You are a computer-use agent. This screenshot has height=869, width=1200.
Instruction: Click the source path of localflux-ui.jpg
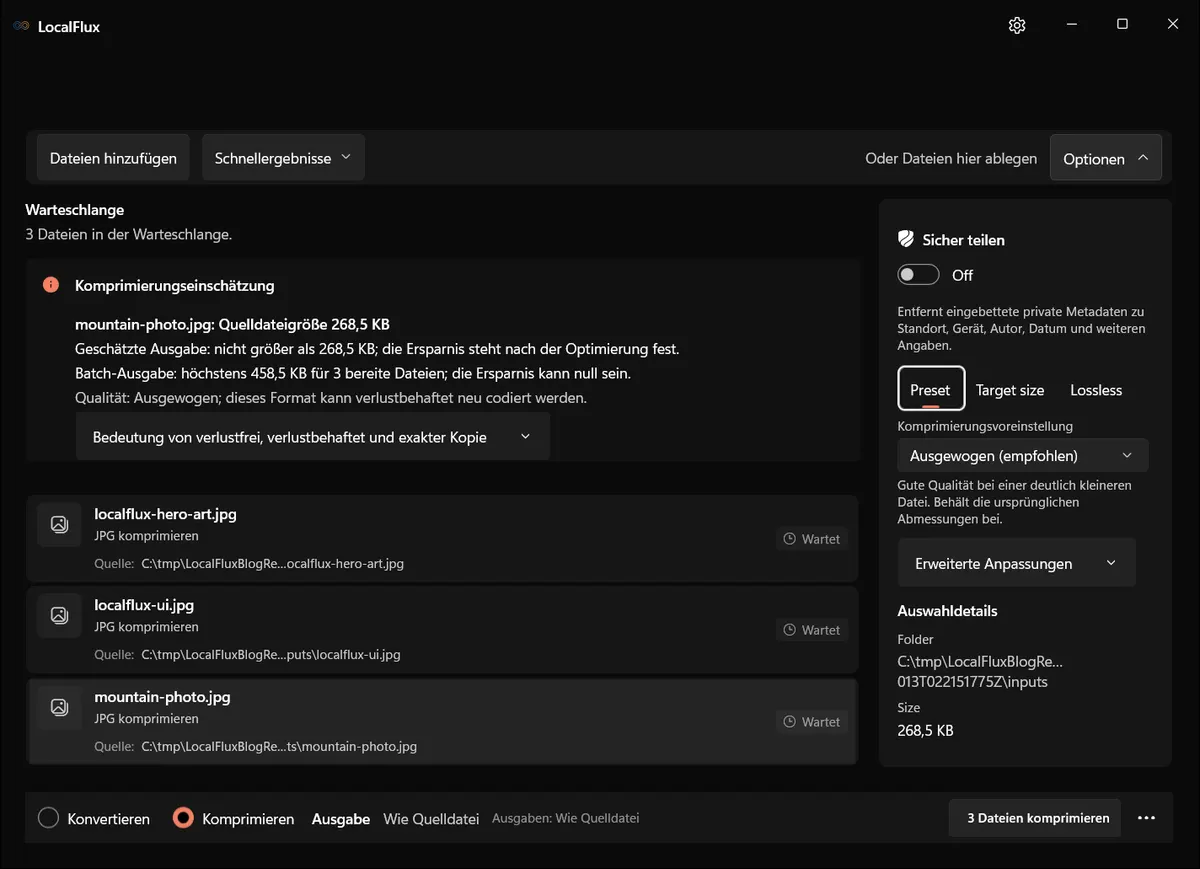coord(270,655)
